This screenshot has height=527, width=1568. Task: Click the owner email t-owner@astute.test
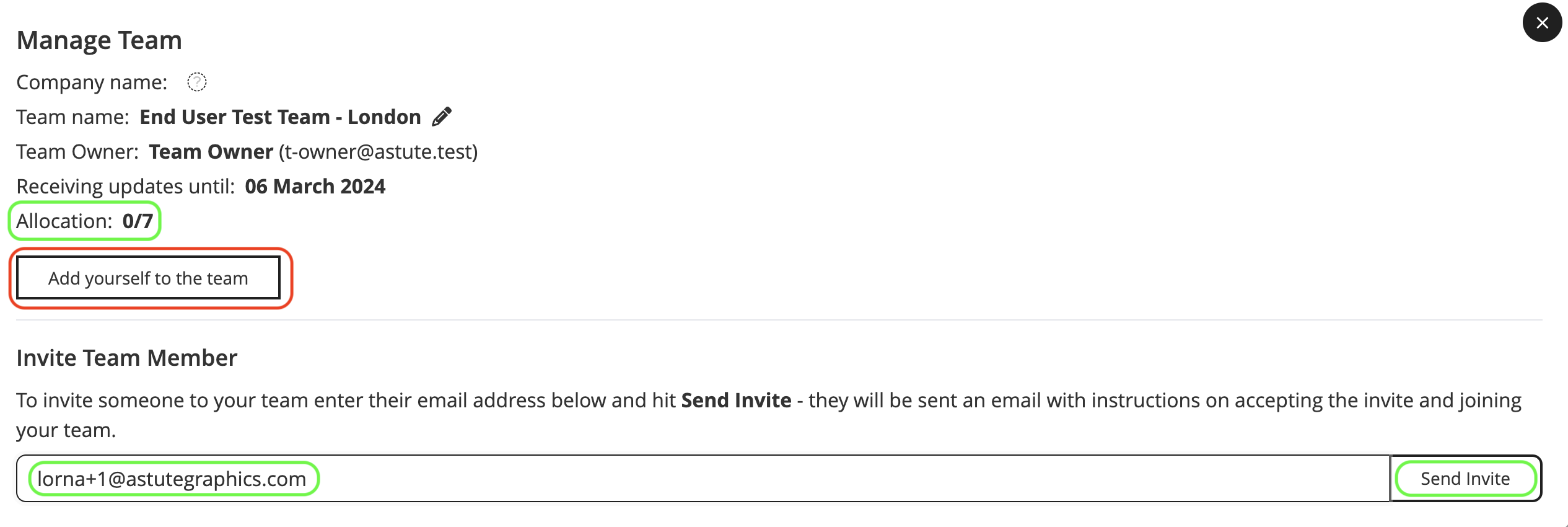(378, 152)
